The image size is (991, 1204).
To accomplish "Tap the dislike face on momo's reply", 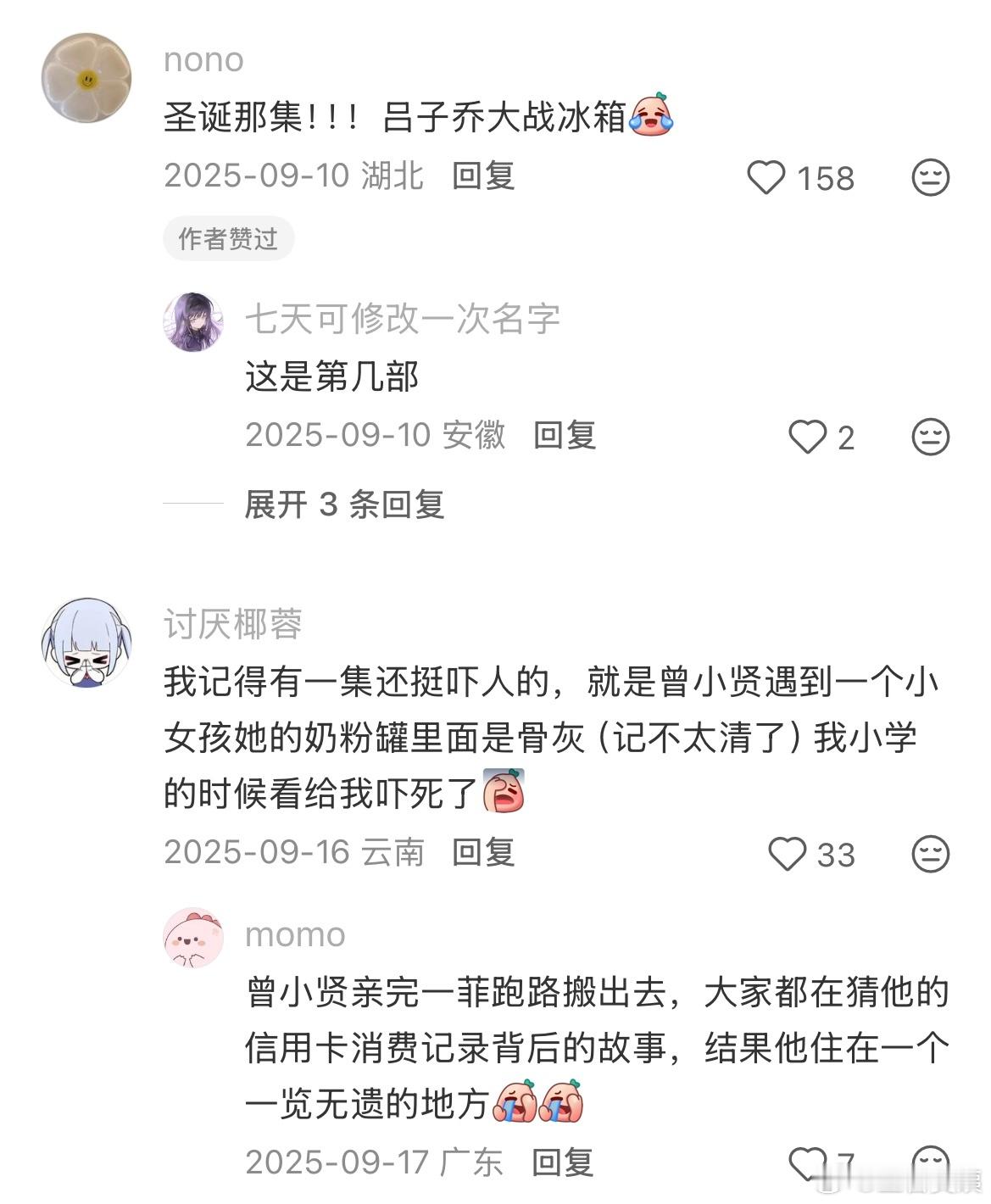I will pos(930,1163).
